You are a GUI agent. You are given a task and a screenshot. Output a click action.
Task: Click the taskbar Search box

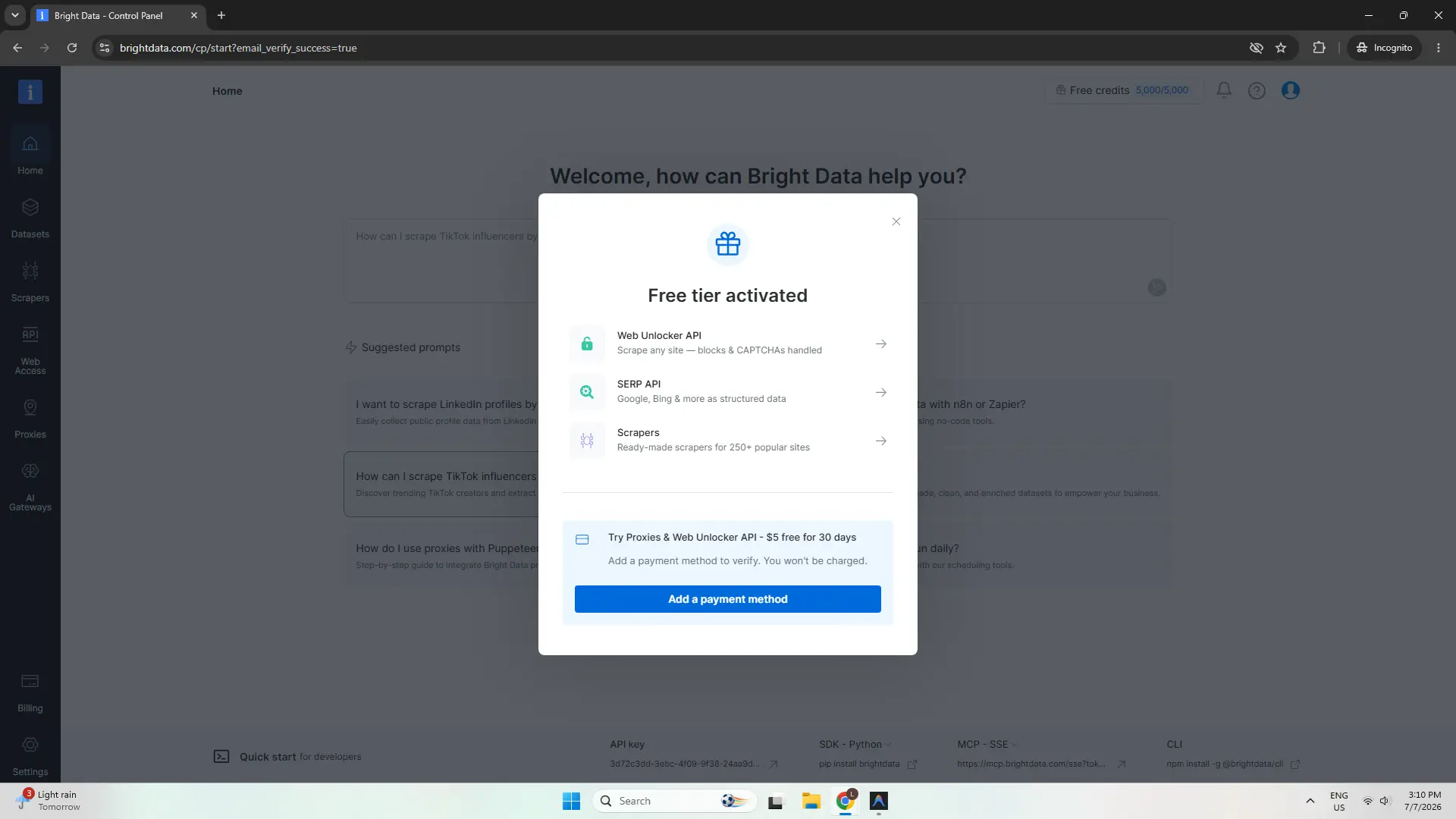pyautogui.click(x=675, y=801)
